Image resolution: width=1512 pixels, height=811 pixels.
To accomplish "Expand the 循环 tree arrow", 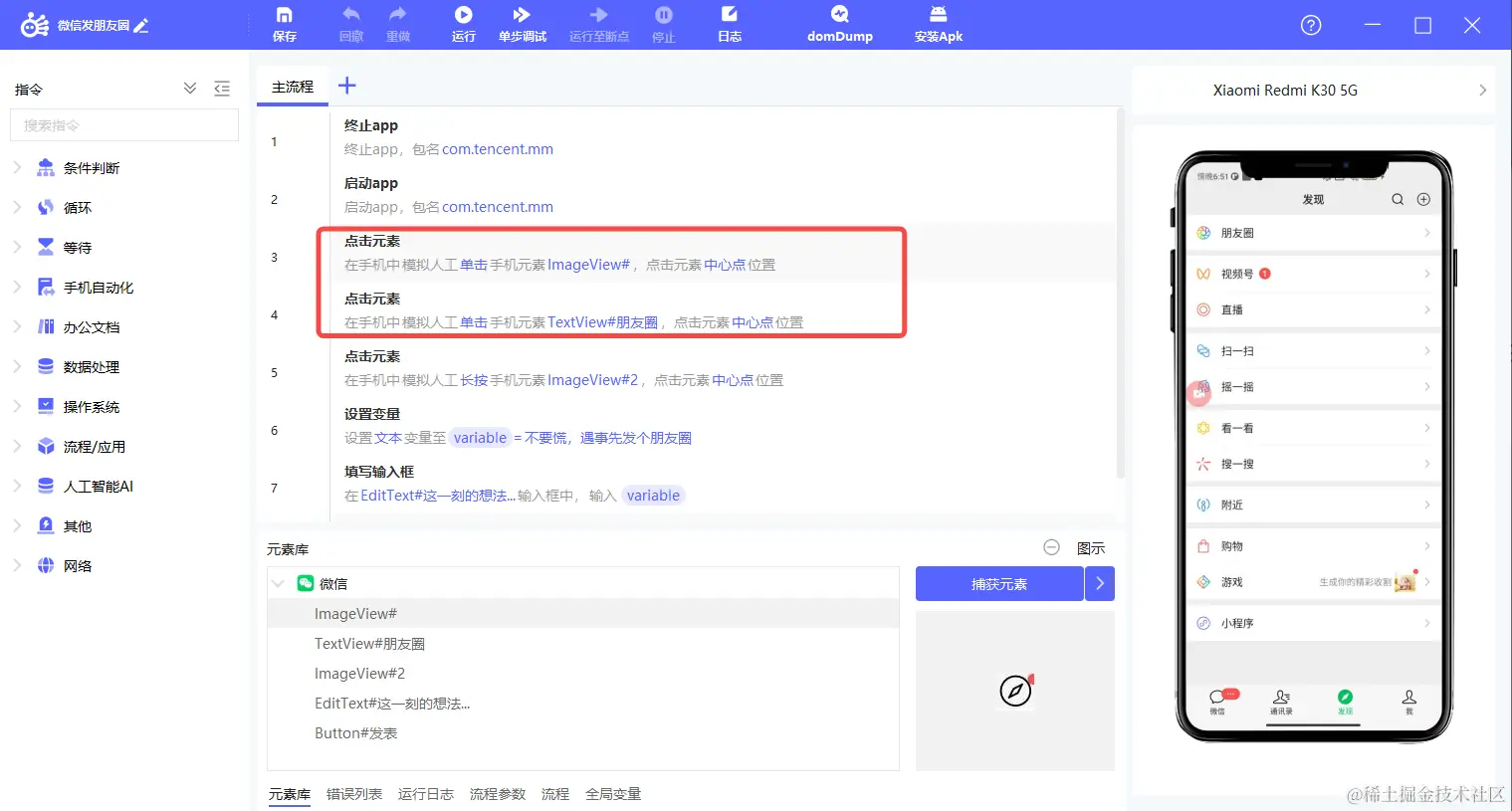I will point(17,208).
